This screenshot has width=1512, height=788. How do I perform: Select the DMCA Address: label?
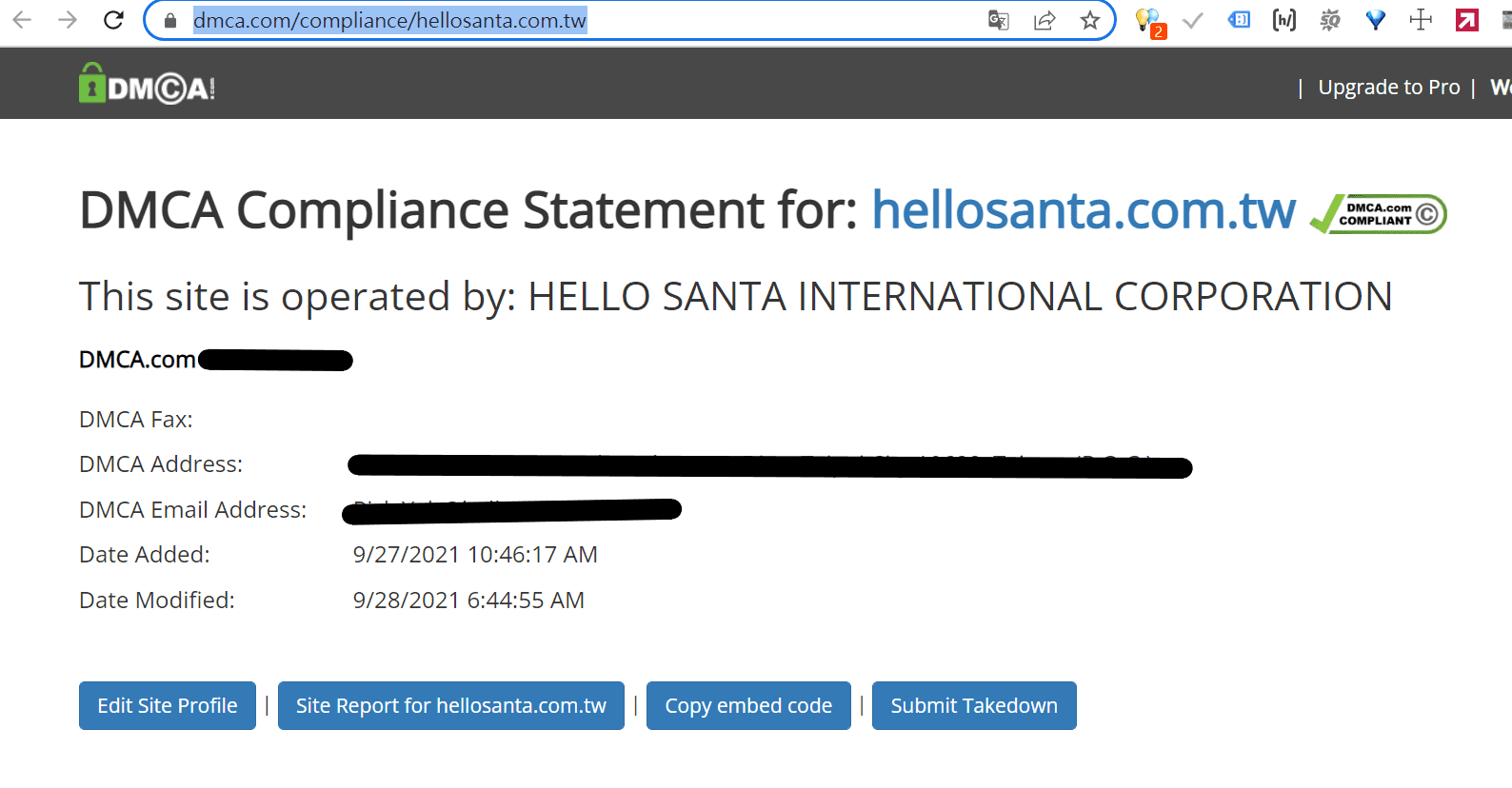pyautogui.click(x=161, y=464)
